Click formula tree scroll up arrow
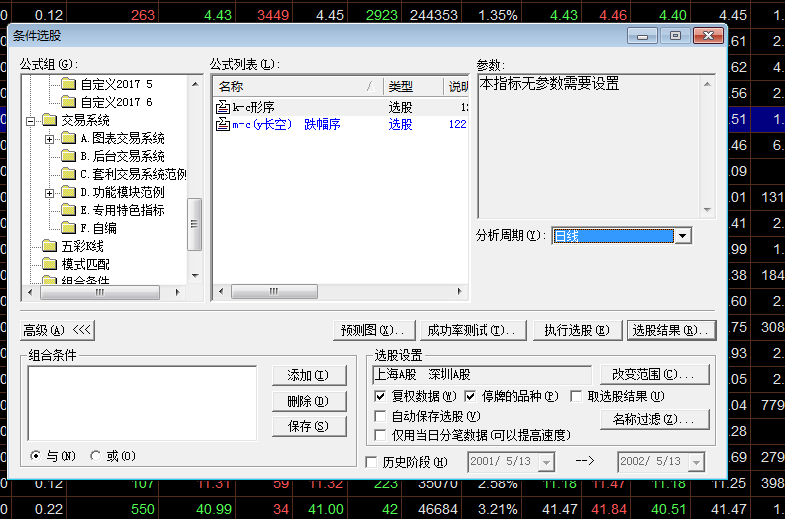This screenshot has width=785, height=519. tap(195, 84)
